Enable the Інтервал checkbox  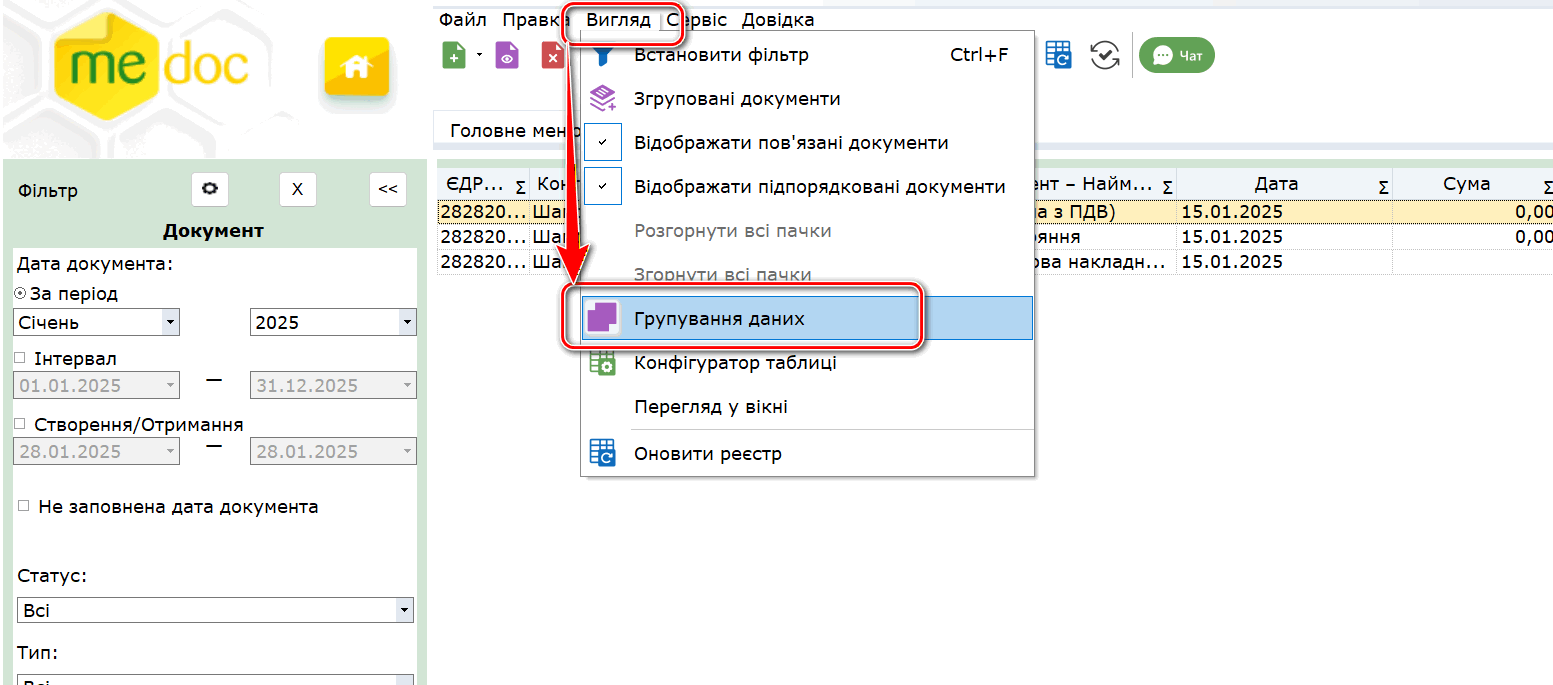pos(21,358)
